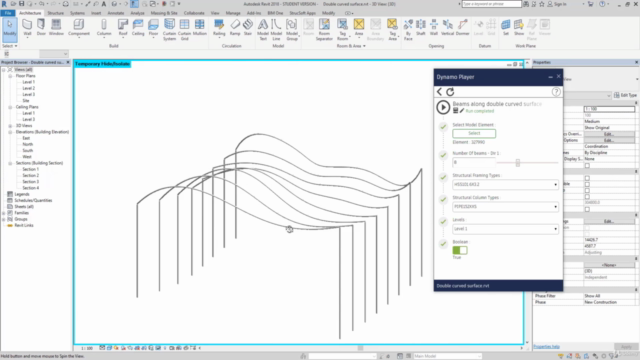The height and width of the screenshot is (360, 640).
Task: Select the Curtain System tool
Action: [x=169, y=30]
